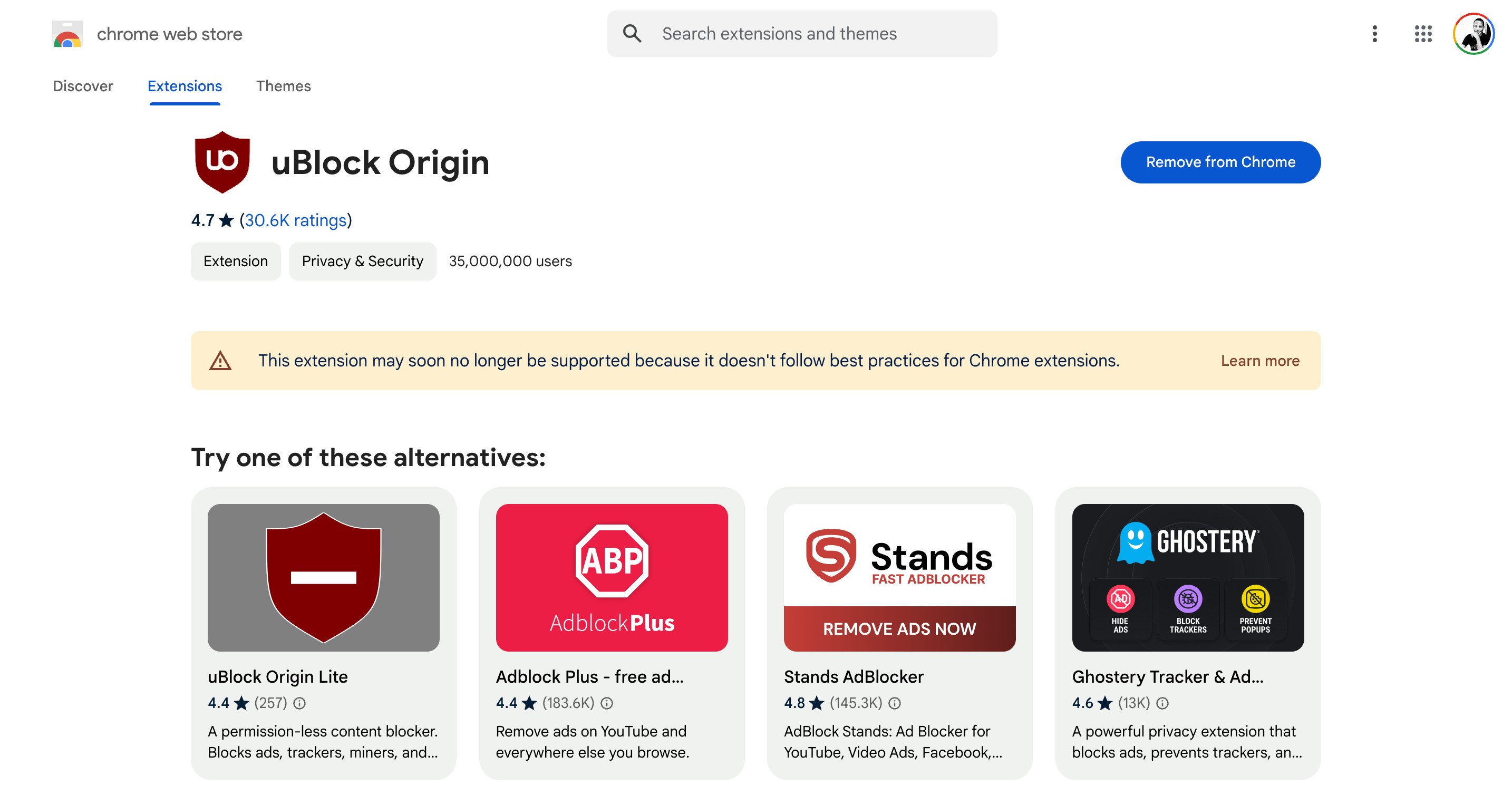Focus the Search extensions and themes field
Image resolution: width=1512 pixels, height=795 pixels.
(802, 33)
